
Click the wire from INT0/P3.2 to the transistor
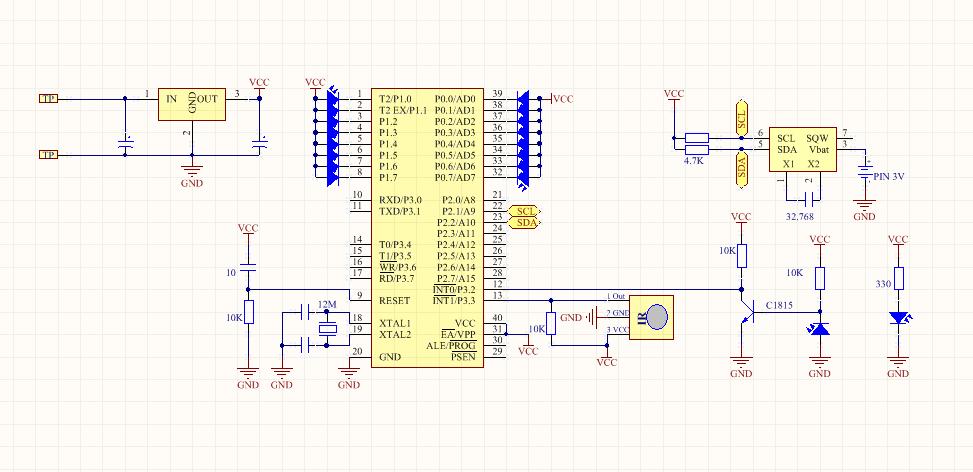(624, 289)
